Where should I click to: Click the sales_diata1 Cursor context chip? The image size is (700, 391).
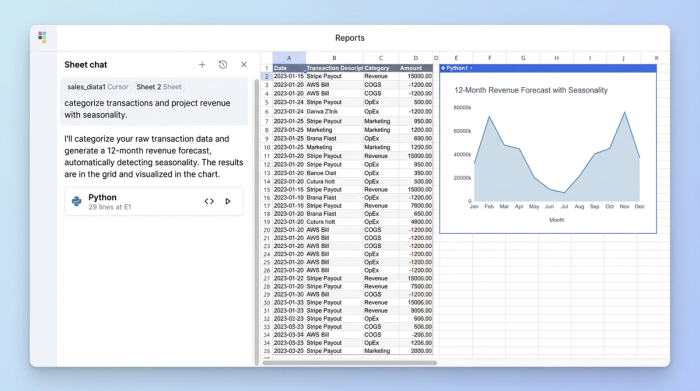tap(97, 87)
